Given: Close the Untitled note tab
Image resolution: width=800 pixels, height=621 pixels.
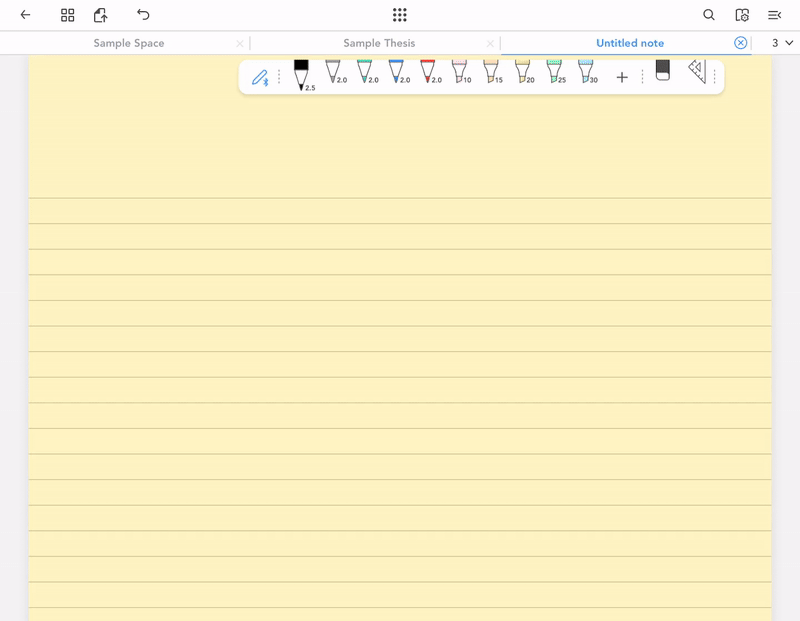Looking at the screenshot, I should [740, 43].
